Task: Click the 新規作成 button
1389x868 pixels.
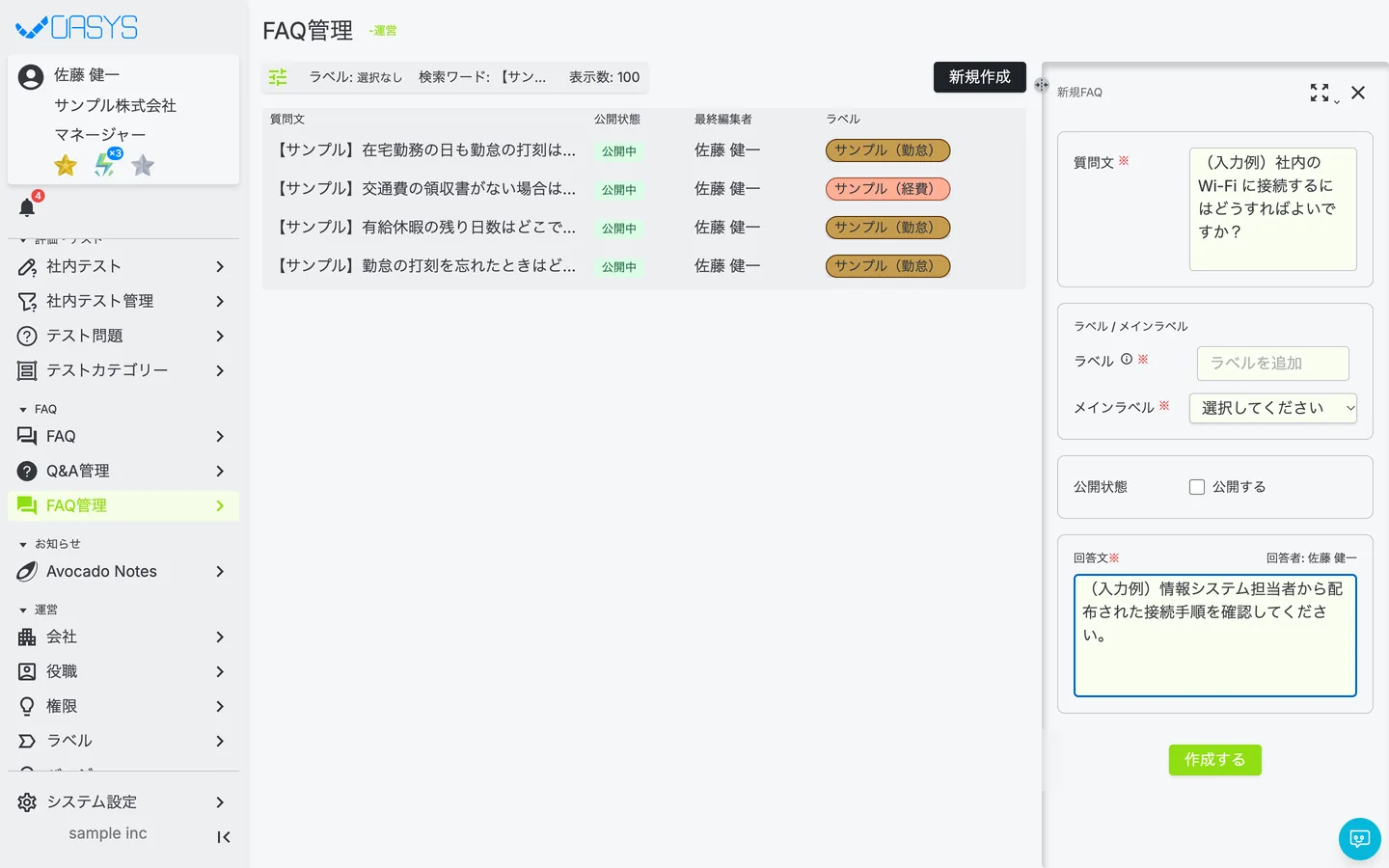Action: [x=979, y=77]
